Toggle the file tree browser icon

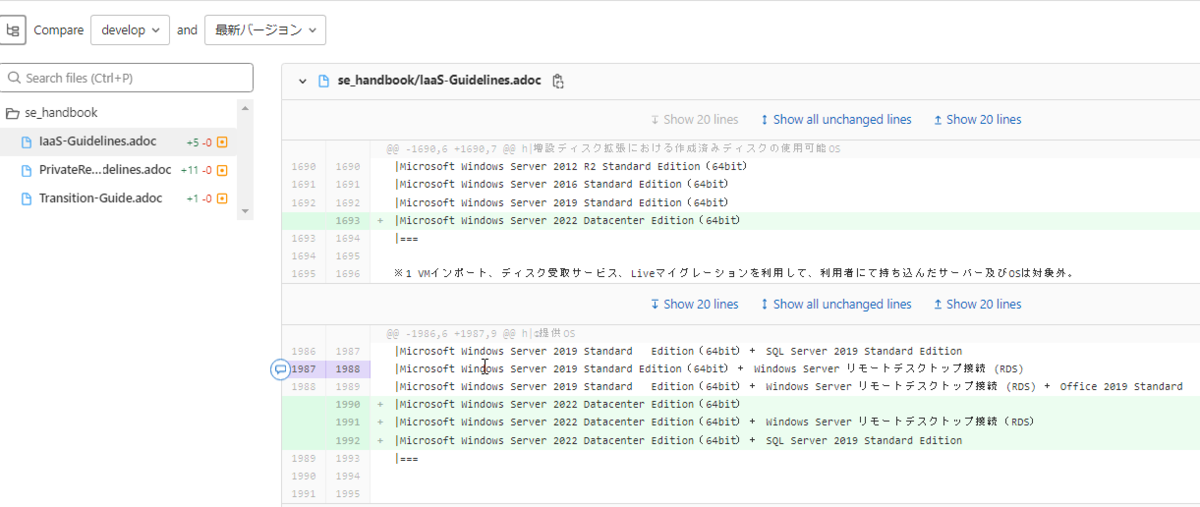pyautogui.click(x=13, y=30)
